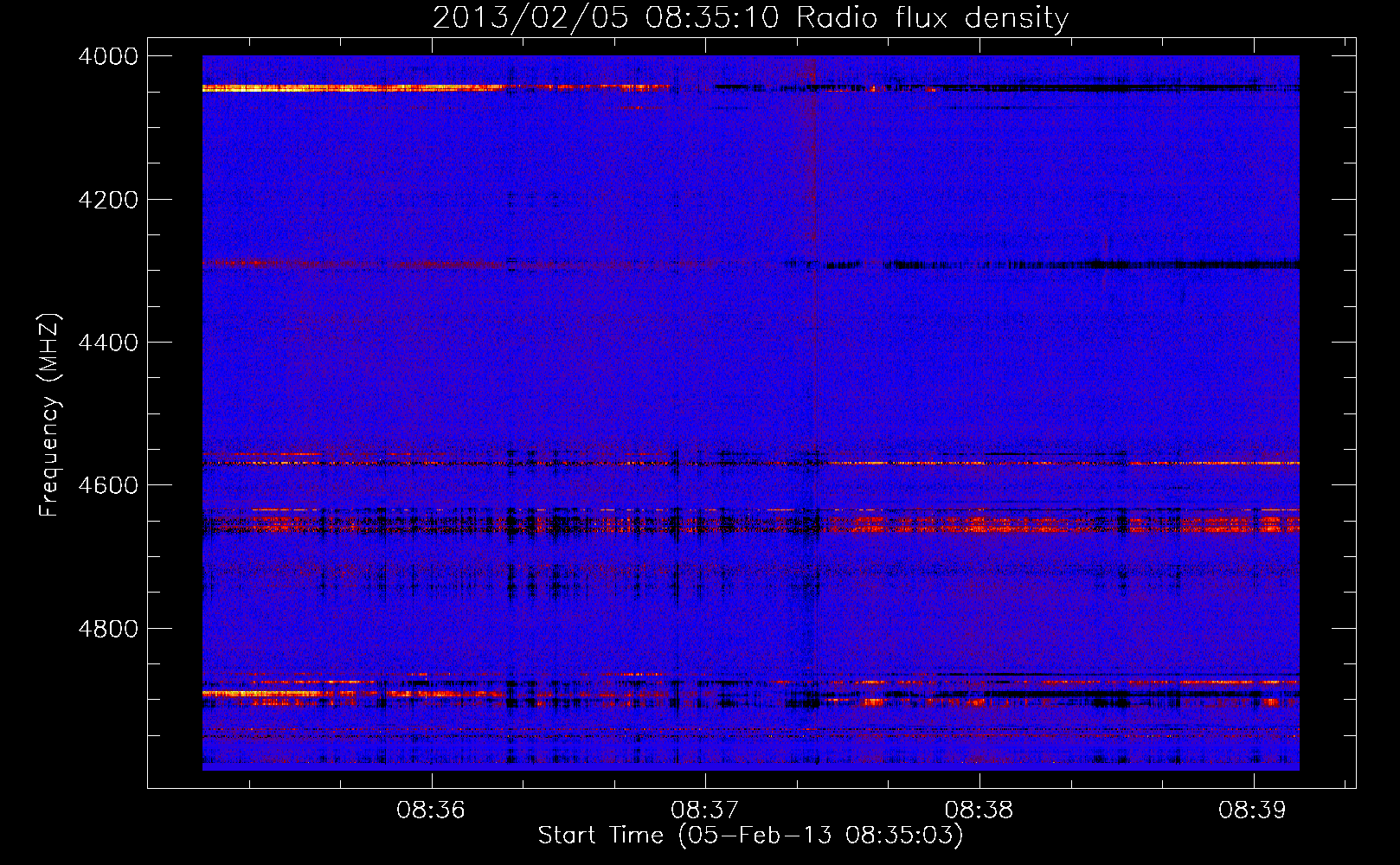Image resolution: width=1400 pixels, height=865 pixels.
Task: Select the 4000 frequency tick label
Action: pyautogui.click(x=108, y=56)
